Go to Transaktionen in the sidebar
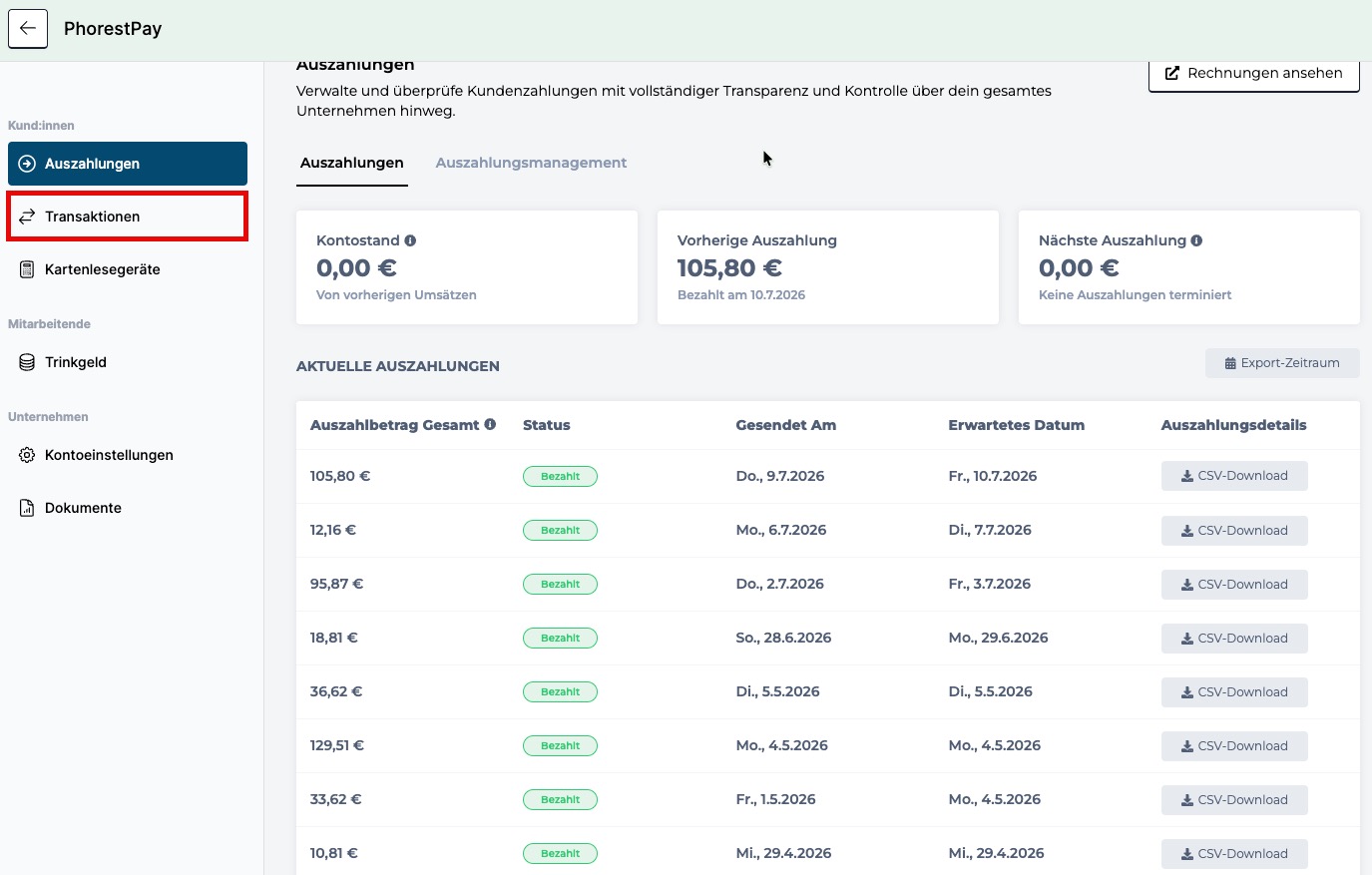 (128, 217)
